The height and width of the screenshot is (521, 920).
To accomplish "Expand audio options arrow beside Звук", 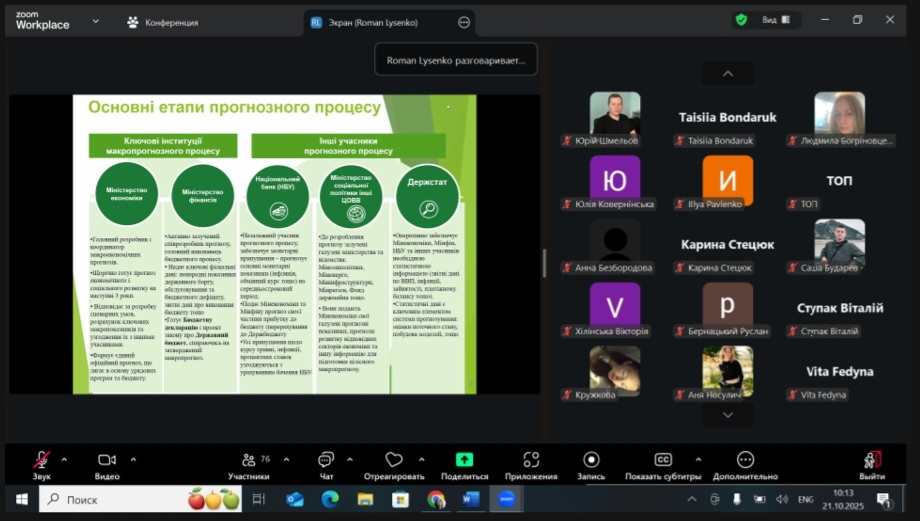I will coord(64,460).
